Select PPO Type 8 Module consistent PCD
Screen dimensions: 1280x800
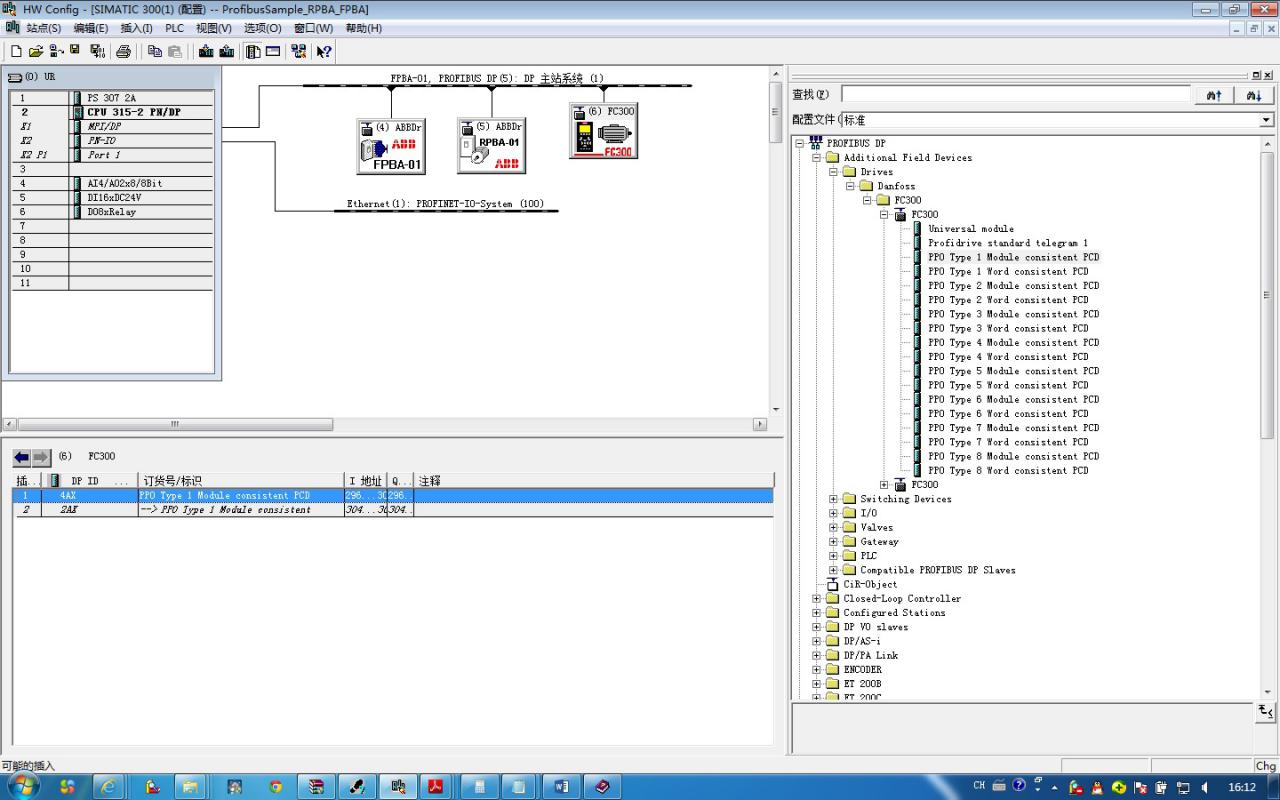click(x=1013, y=456)
